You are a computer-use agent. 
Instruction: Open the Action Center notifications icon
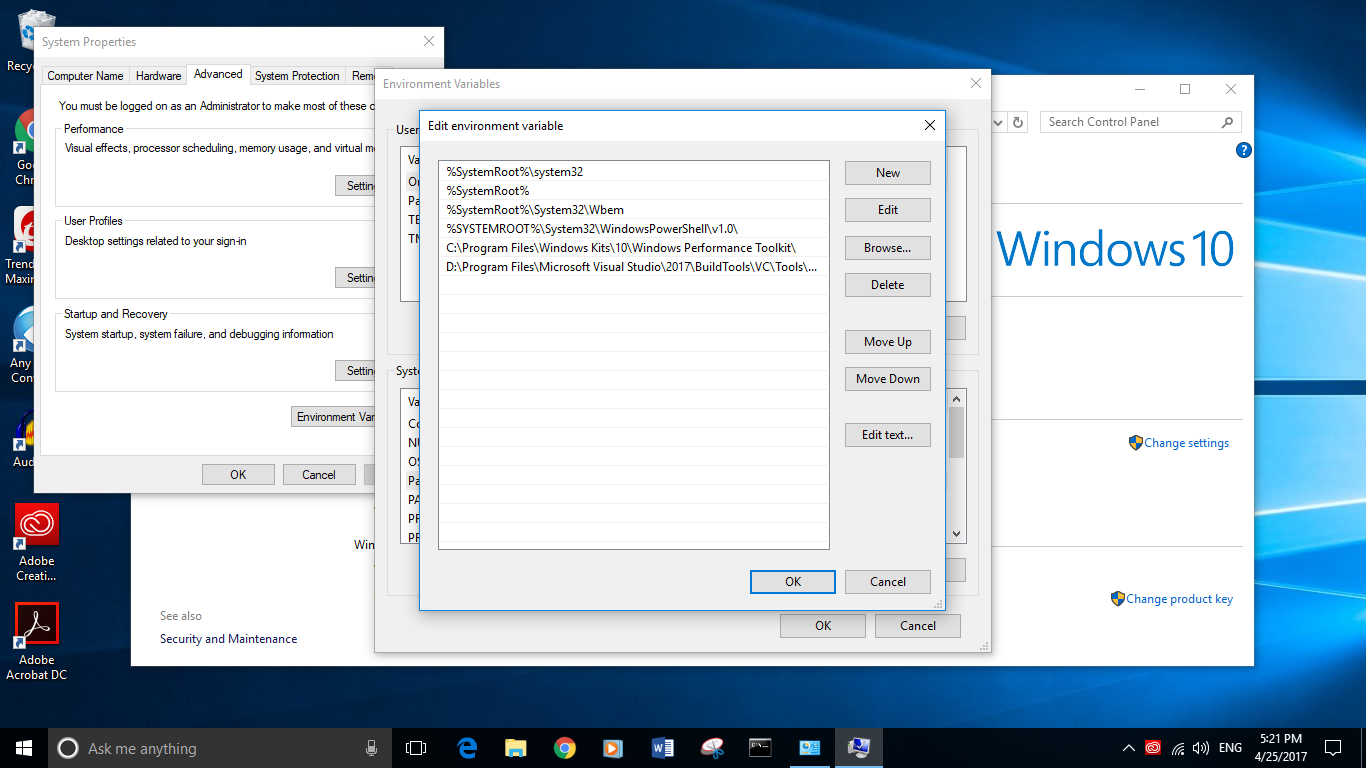(x=1332, y=747)
